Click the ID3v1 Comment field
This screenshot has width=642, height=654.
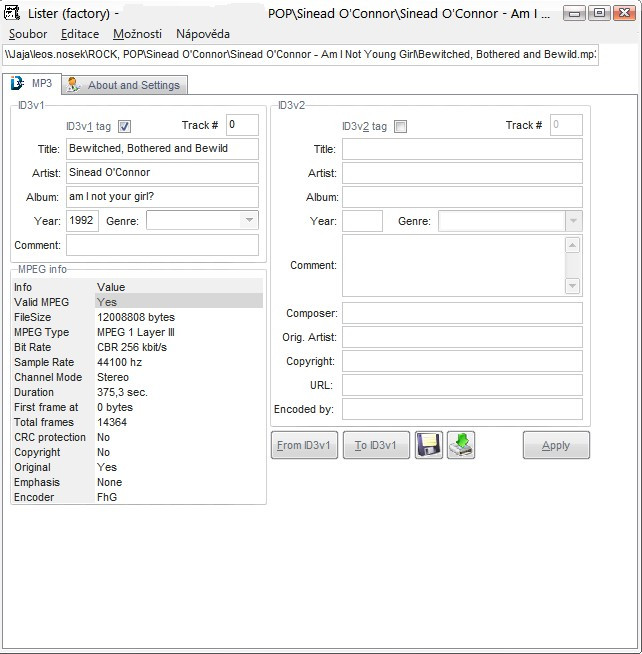point(162,245)
